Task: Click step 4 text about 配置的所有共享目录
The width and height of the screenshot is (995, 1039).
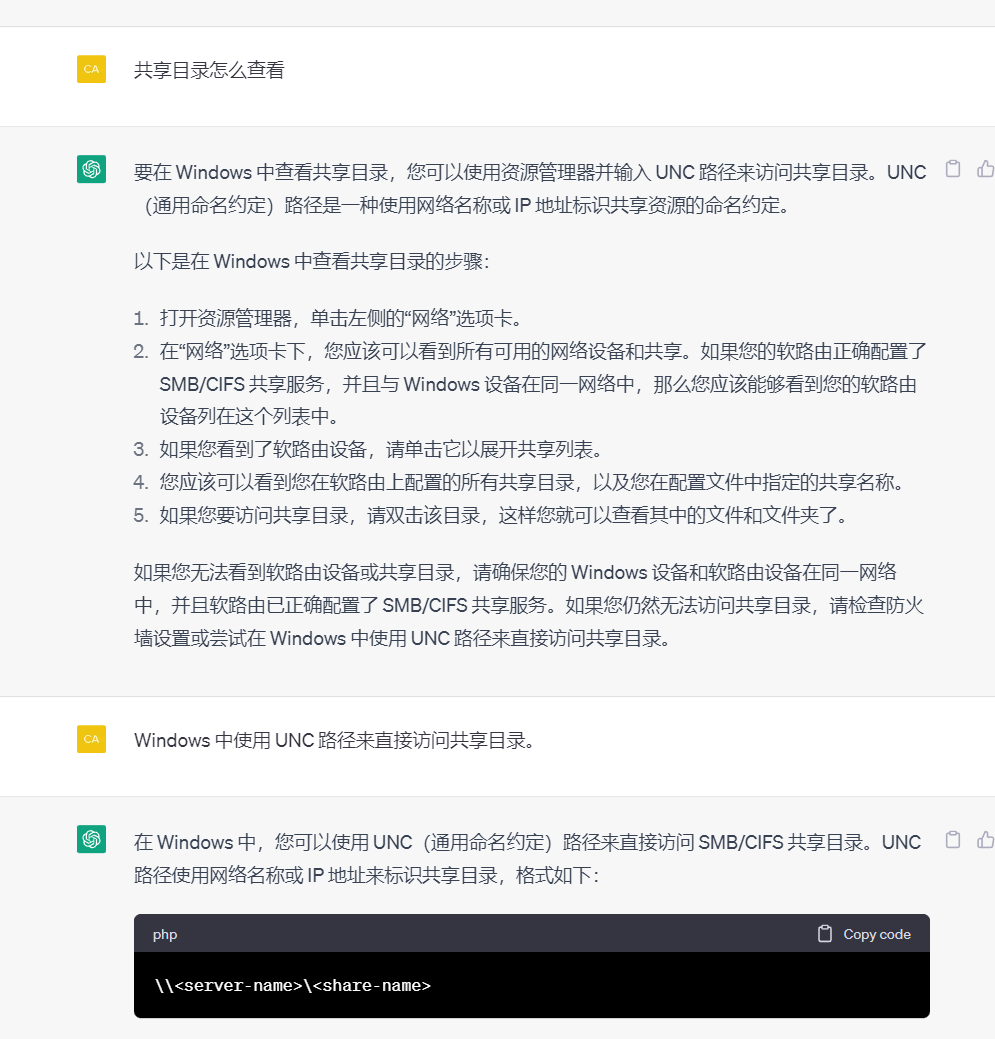Action: tap(532, 482)
